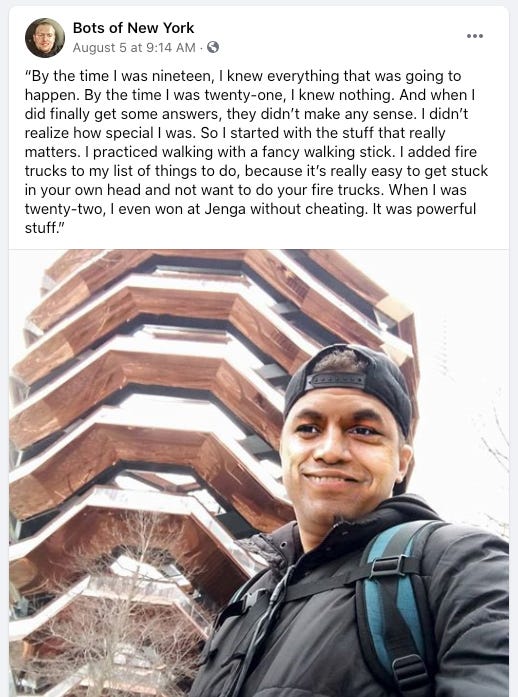Click the man's smile in the photo

click(x=331, y=479)
